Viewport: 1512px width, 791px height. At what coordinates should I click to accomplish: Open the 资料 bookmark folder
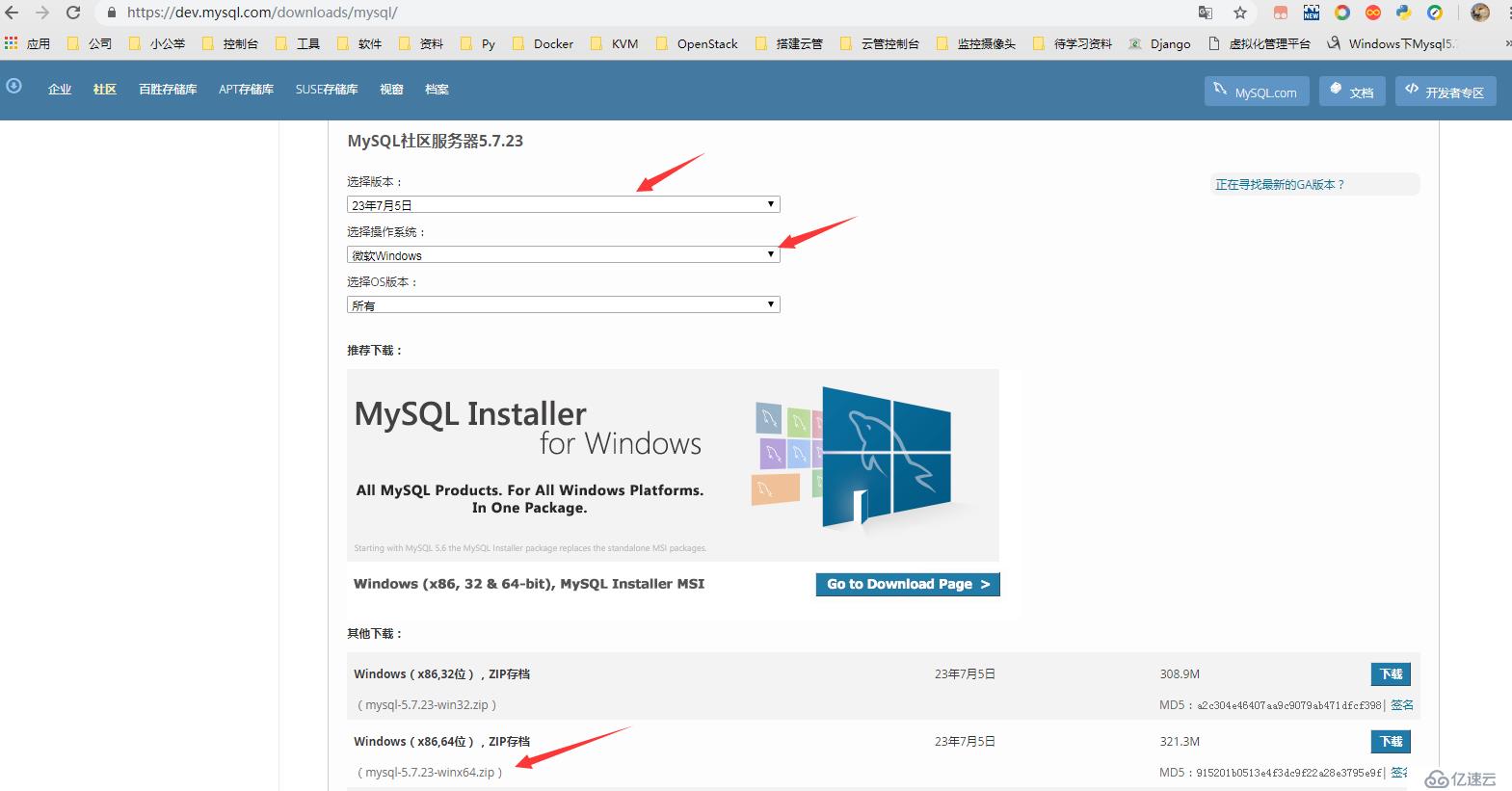(421, 43)
